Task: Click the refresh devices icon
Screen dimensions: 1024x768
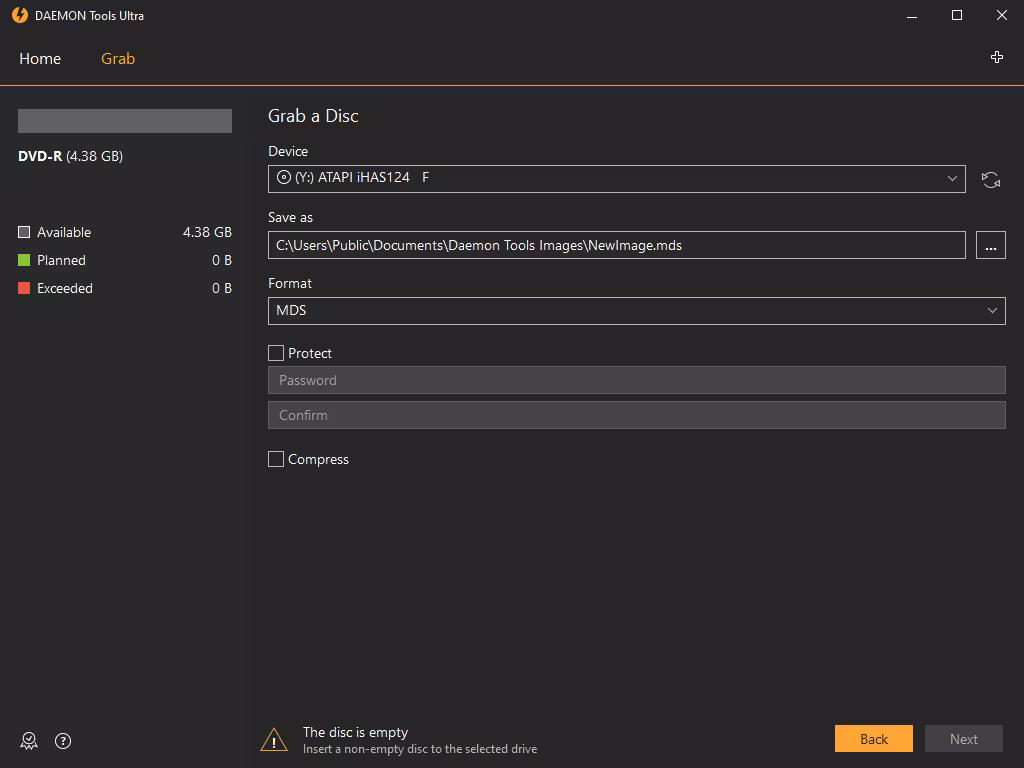Action: tap(990, 180)
